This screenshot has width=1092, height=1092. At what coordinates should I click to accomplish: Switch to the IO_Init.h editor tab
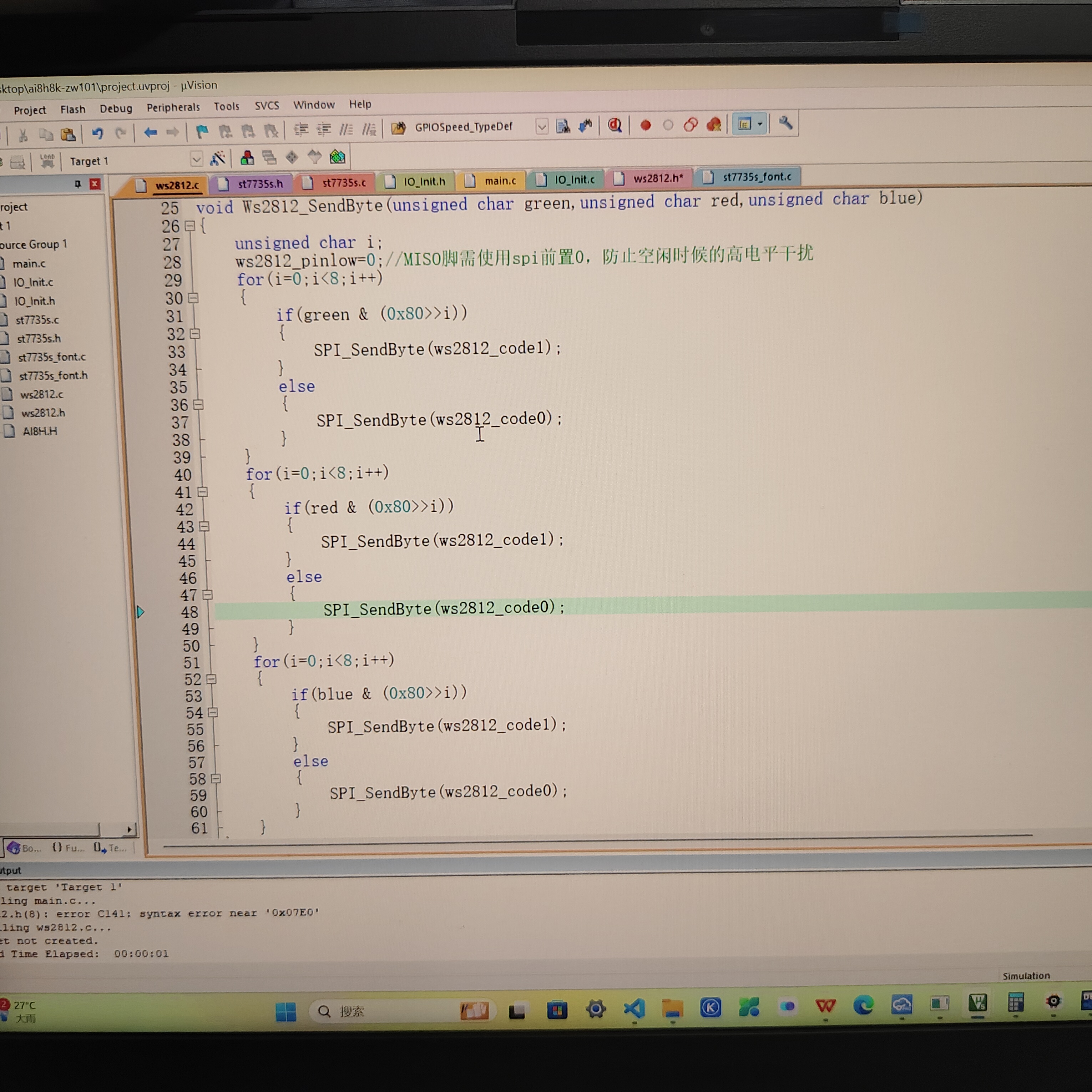point(416,181)
